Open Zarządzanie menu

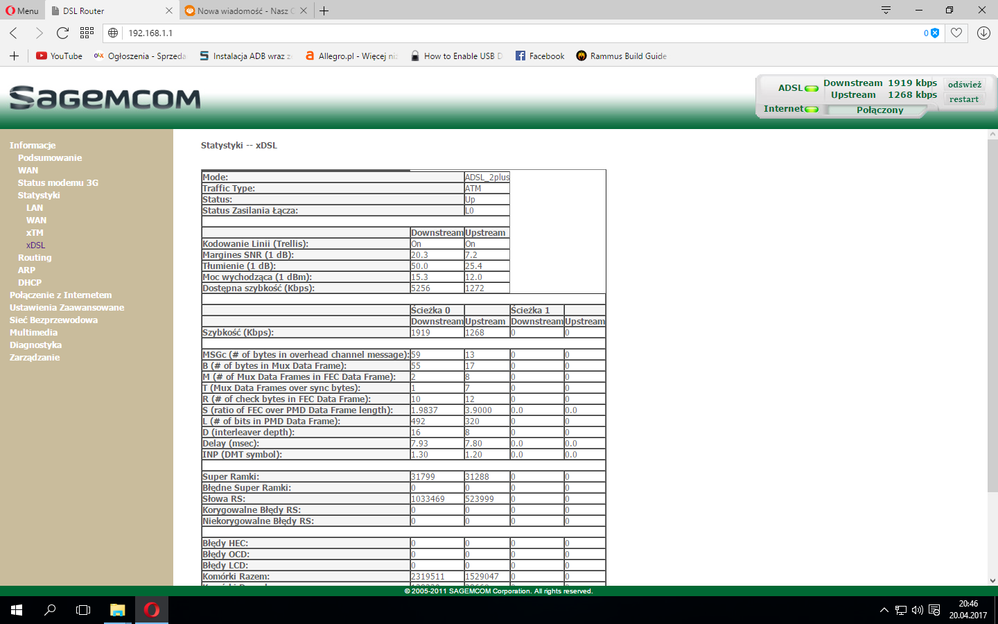pyautogui.click(x=34, y=357)
